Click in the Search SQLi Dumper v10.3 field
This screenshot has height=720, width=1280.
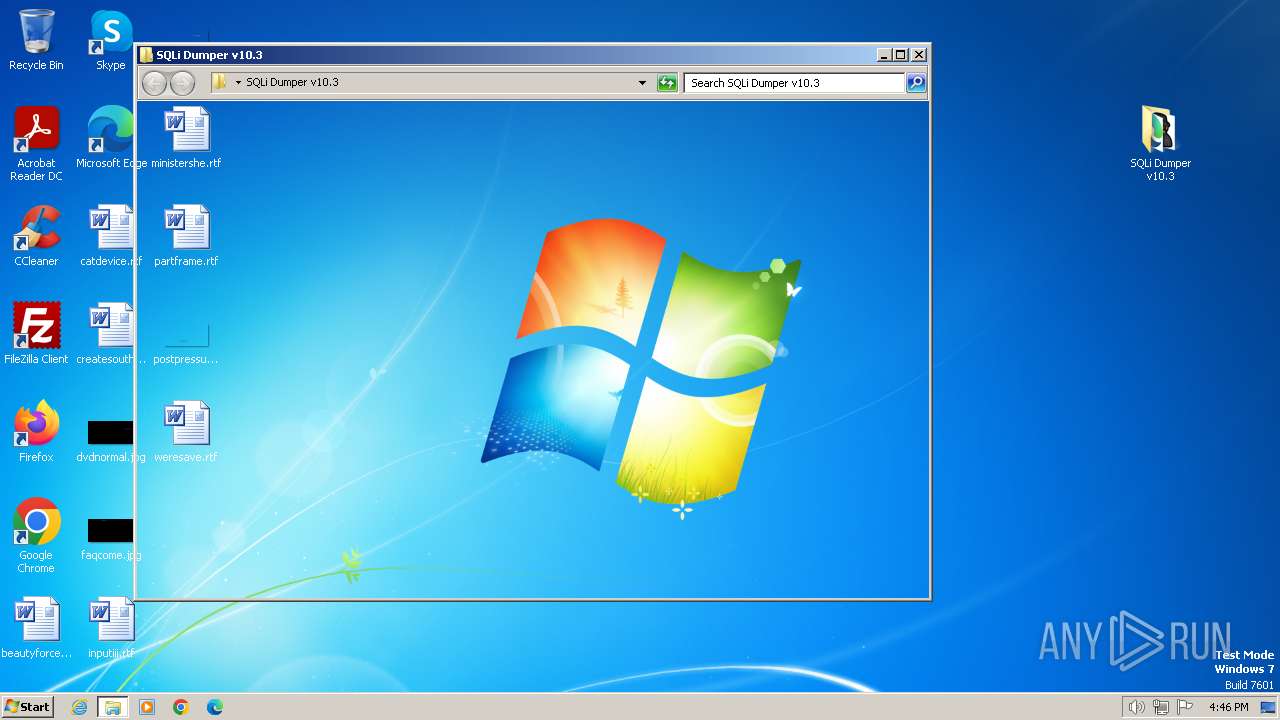tap(794, 83)
